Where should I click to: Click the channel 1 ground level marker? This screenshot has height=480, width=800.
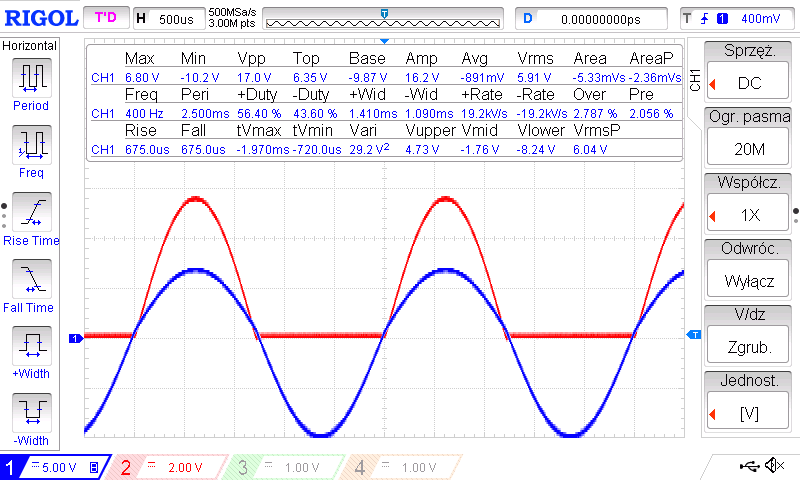(76, 338)
